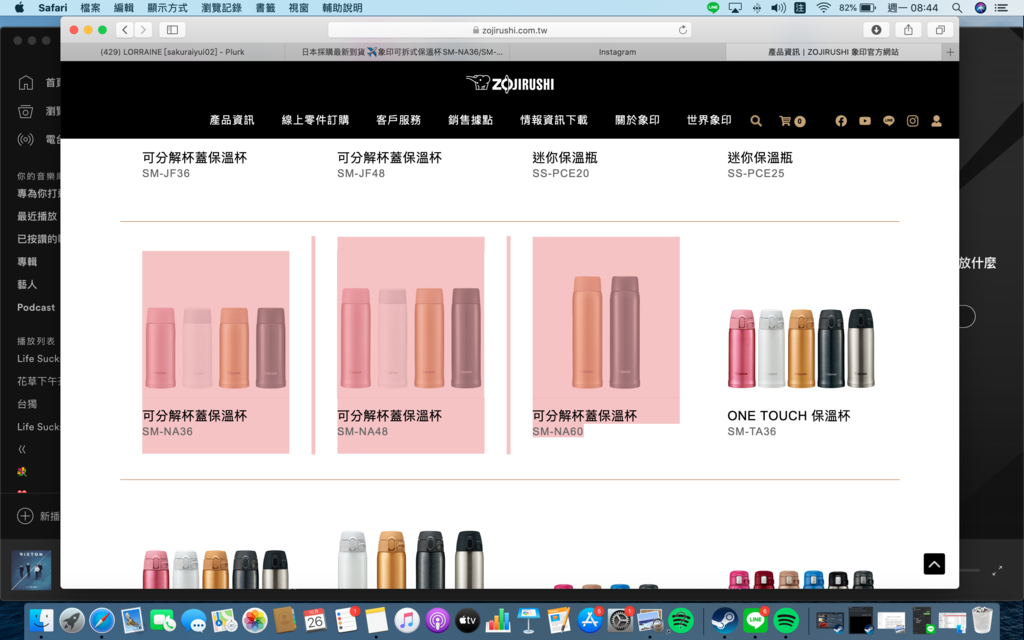This screenshot has width=1024, height=640.
Task: Open the 產品資訊 navigation dropdown
Action: [232, 120]
